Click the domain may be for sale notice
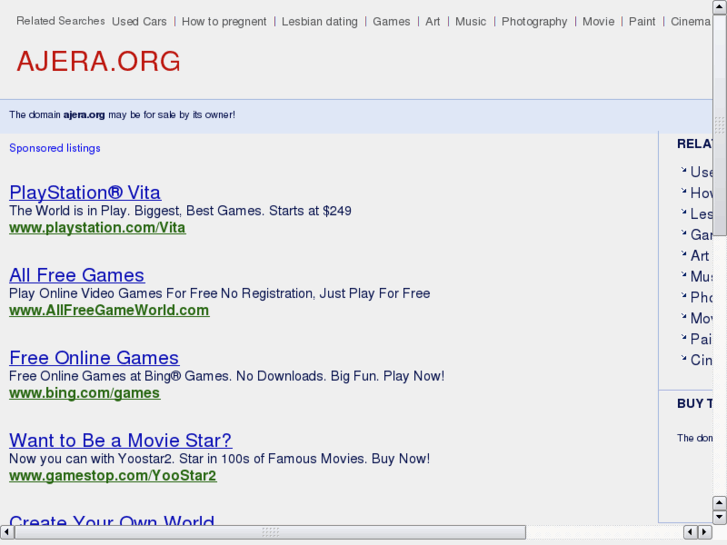This screenshot has width=727, height=545. pyautogui.click(x=122, y=115)
